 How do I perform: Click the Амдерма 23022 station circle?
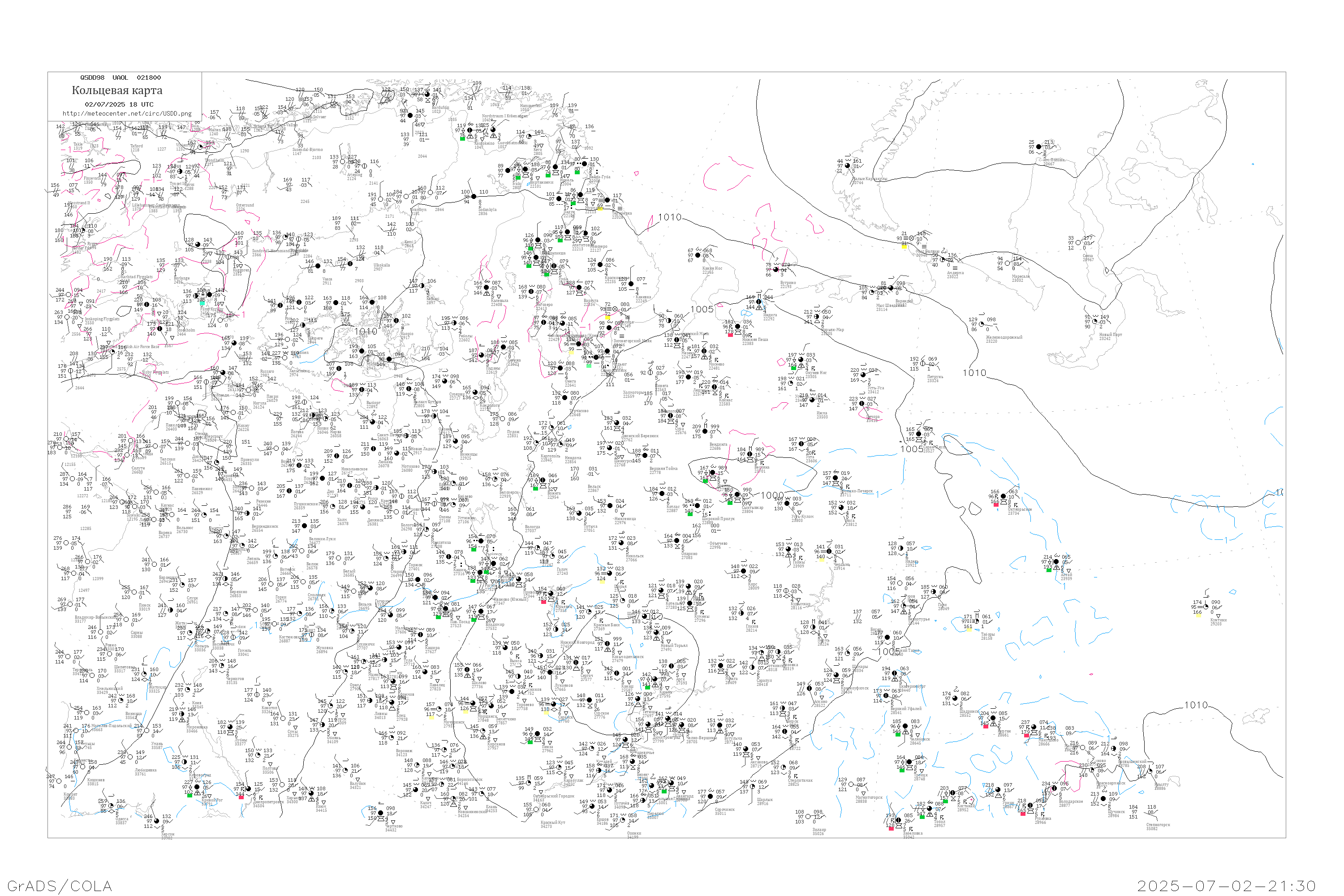(x=943, y=259)
